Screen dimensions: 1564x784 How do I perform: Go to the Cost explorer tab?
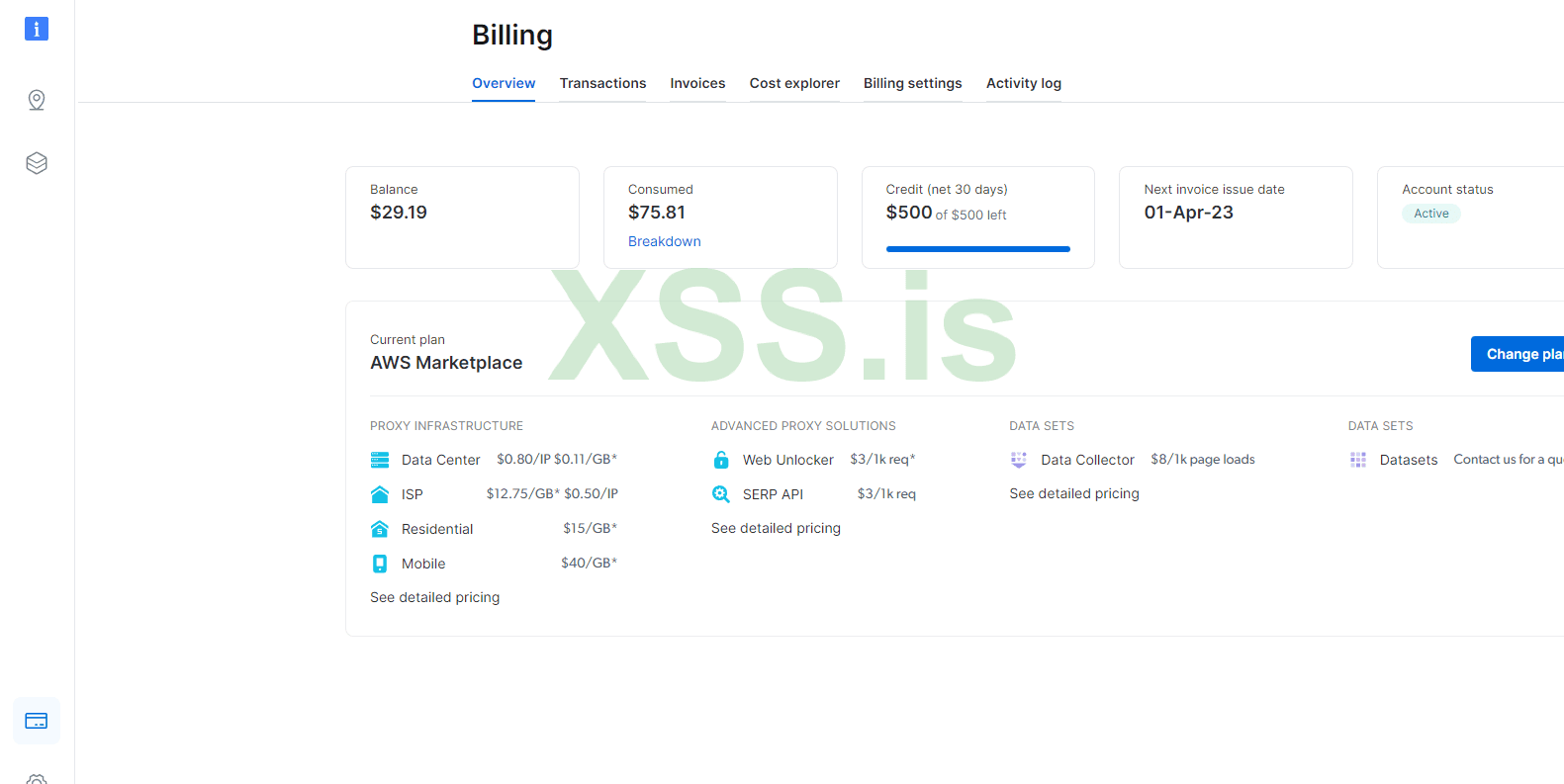point(794,83)
